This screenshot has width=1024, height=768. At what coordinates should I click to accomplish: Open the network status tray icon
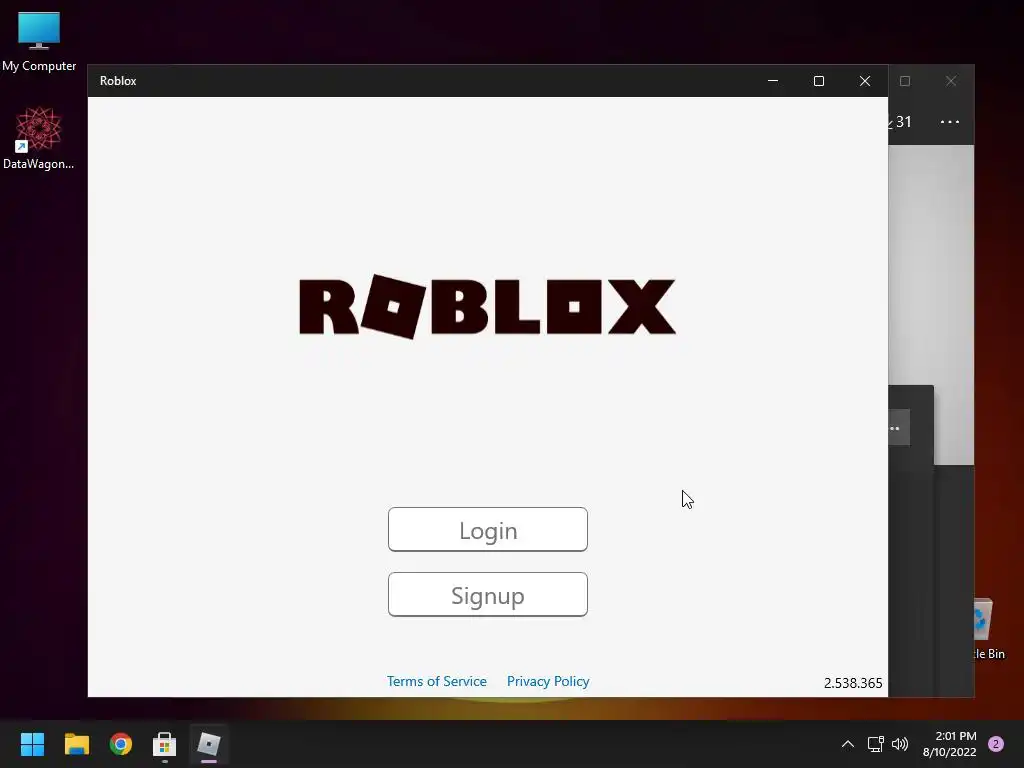point(875,744)
